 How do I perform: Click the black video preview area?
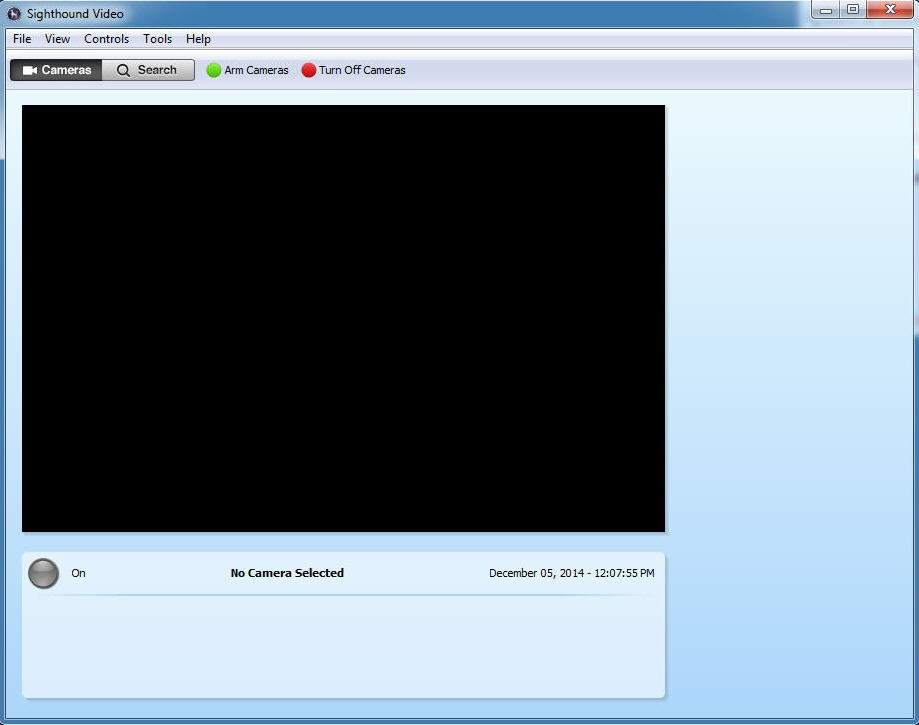coord(343,317)
